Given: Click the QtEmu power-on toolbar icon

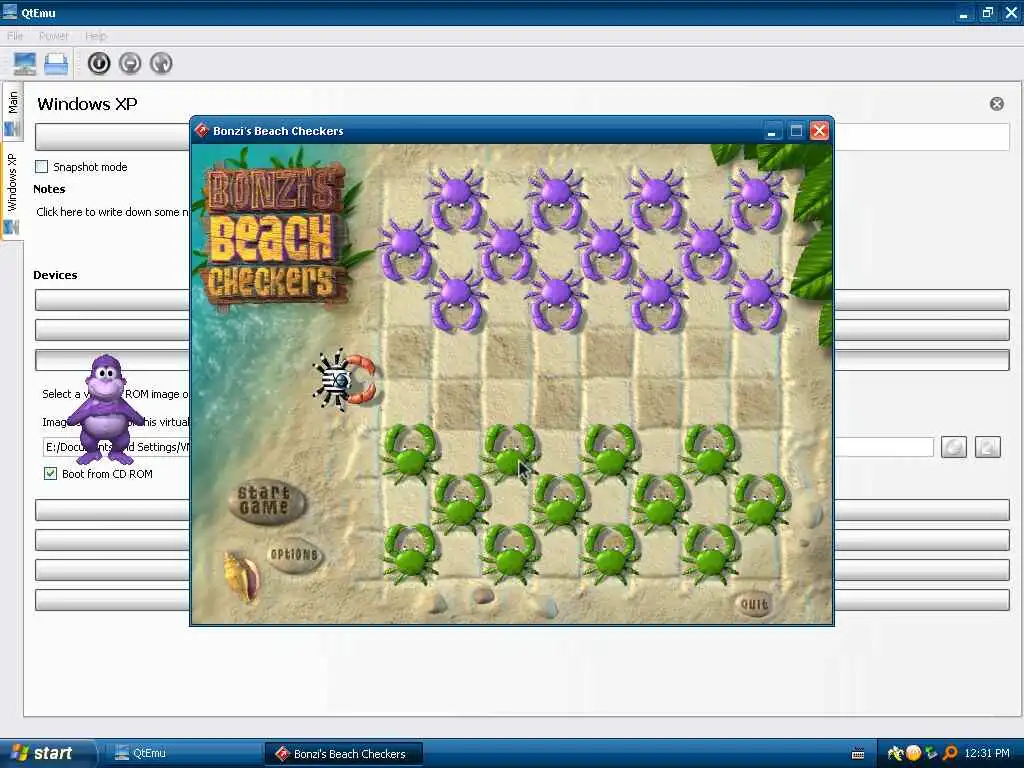Looking at the screenshot, I should (x=99, y=63).
